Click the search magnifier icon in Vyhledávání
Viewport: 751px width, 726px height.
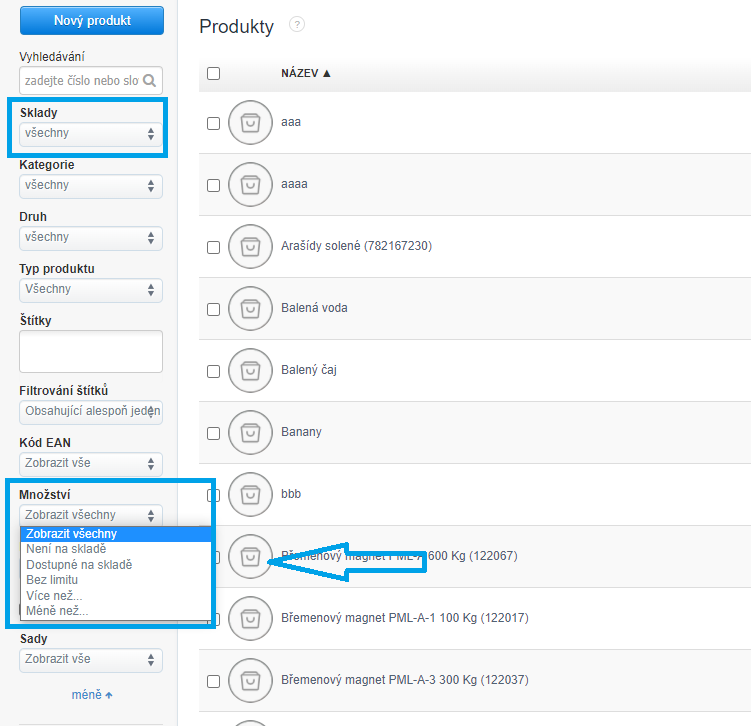150,81
